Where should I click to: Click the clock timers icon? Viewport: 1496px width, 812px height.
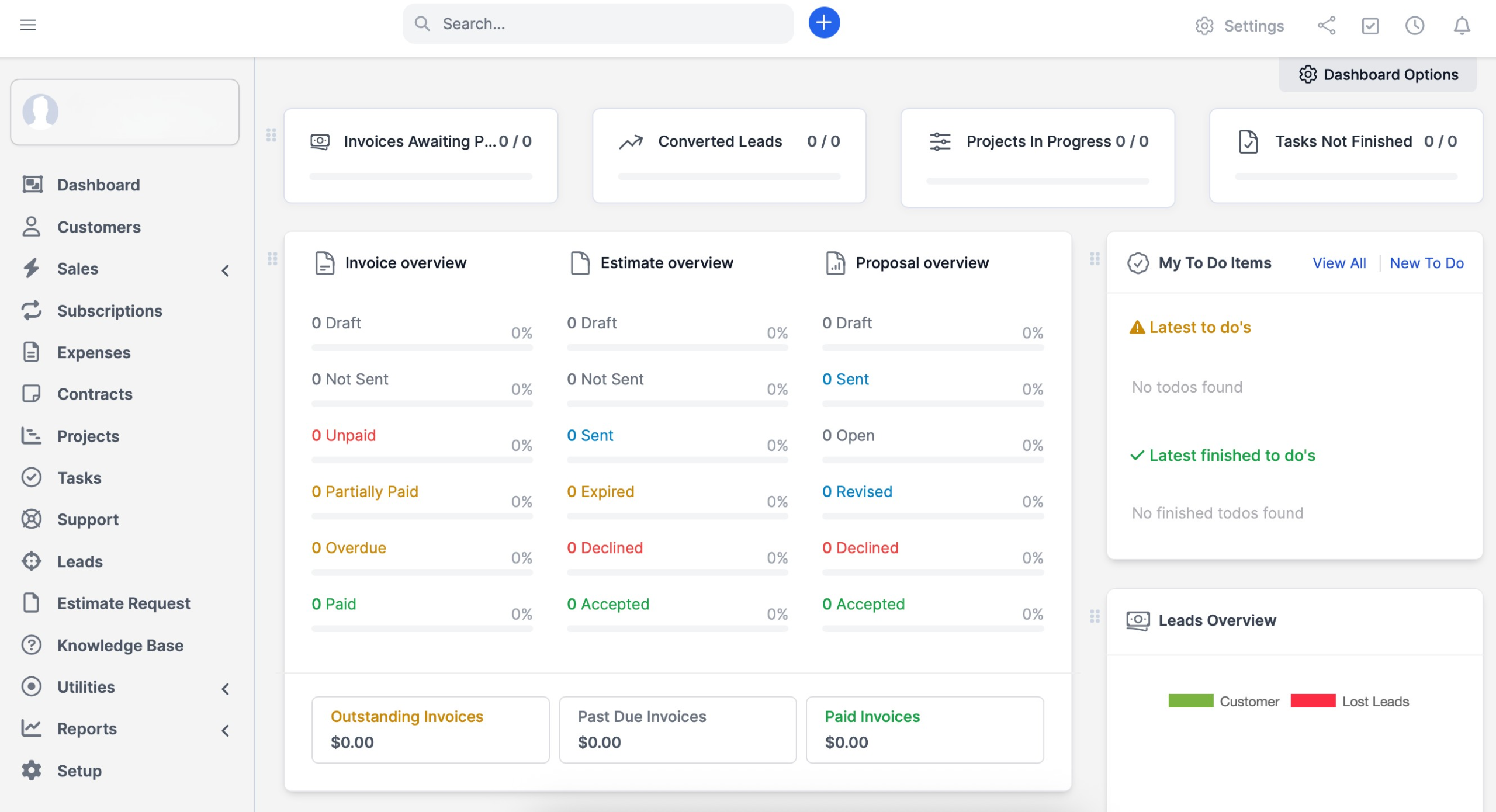1414,25
